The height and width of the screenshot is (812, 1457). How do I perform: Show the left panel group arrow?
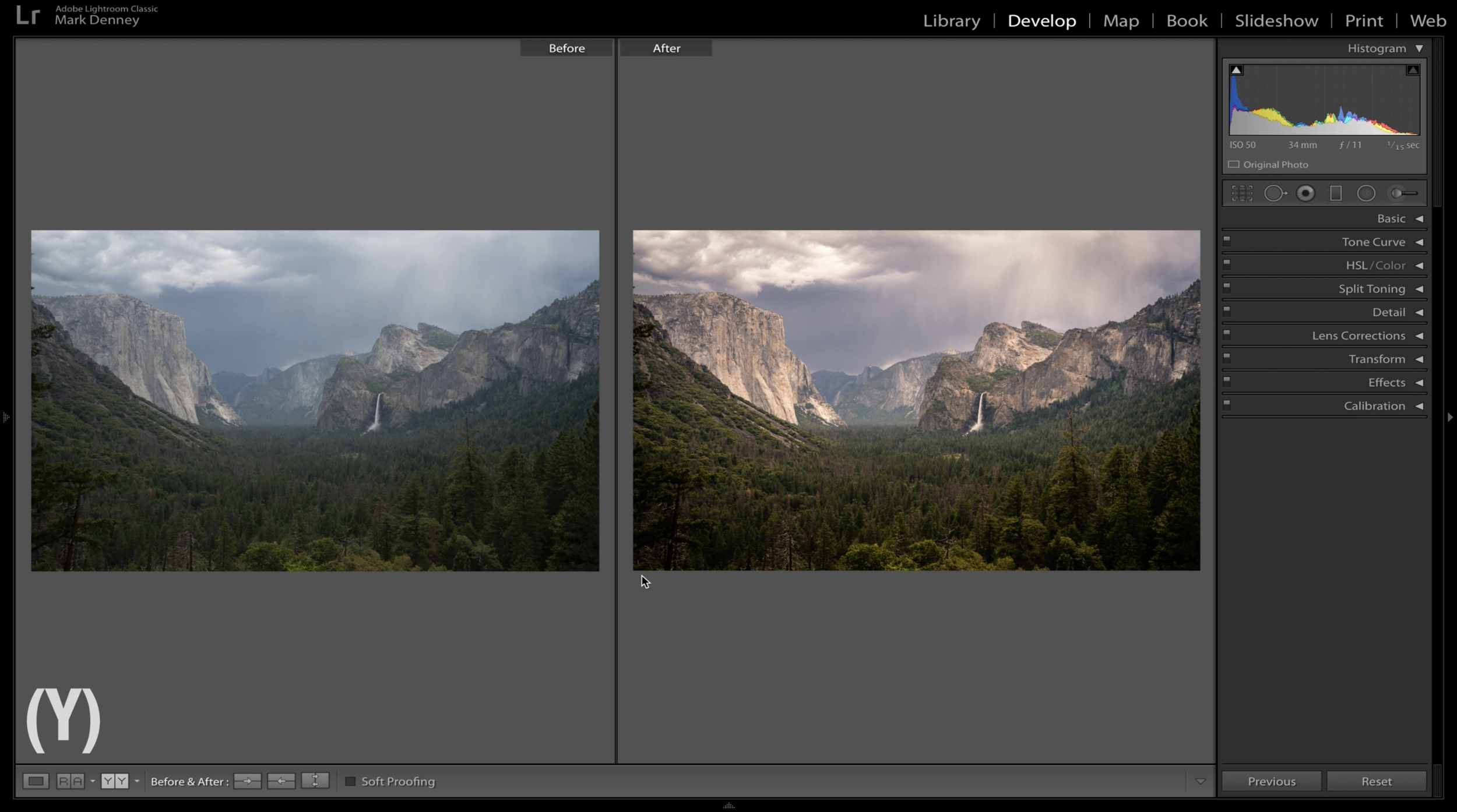(6, 417)
